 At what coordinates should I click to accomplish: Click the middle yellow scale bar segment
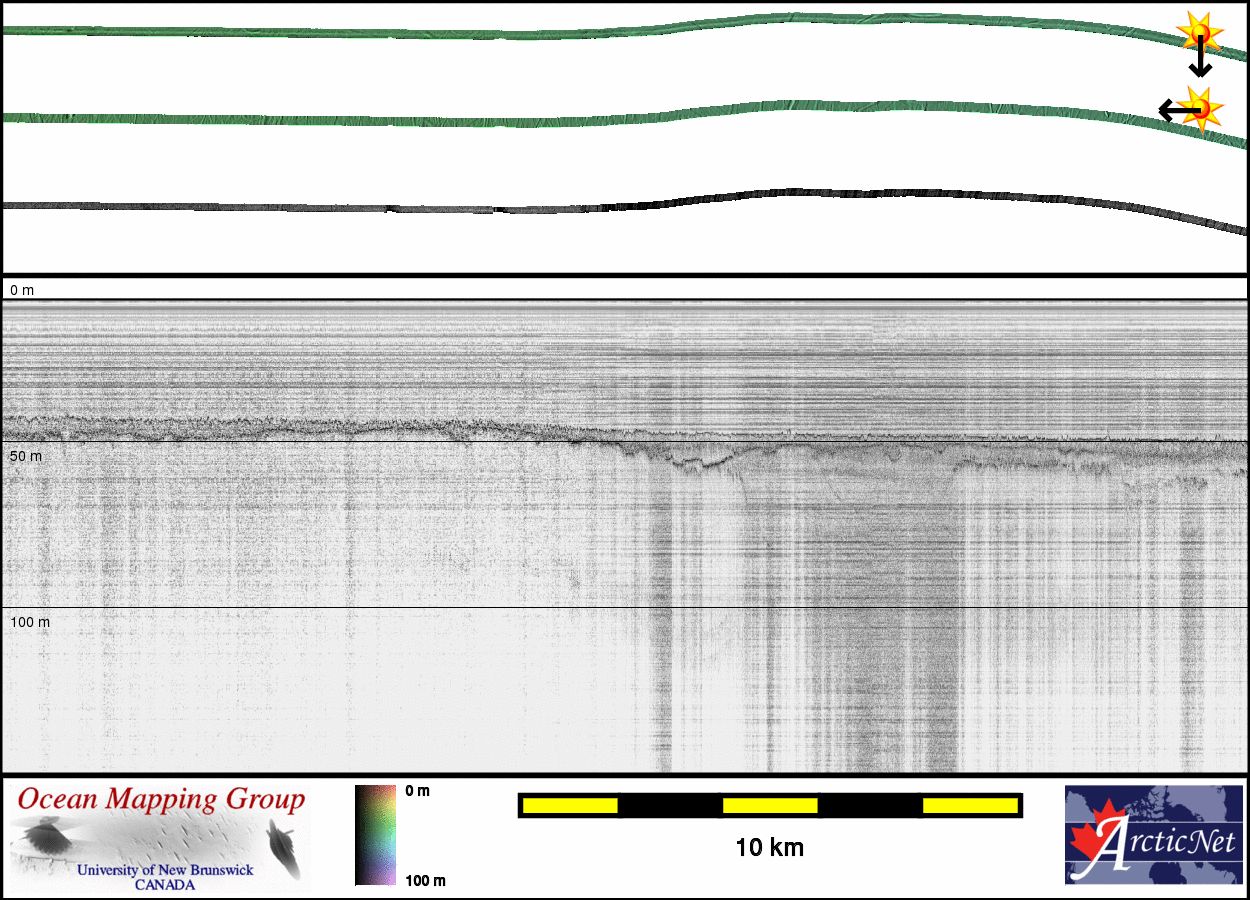pyautogui.click(x=770, y=805)
